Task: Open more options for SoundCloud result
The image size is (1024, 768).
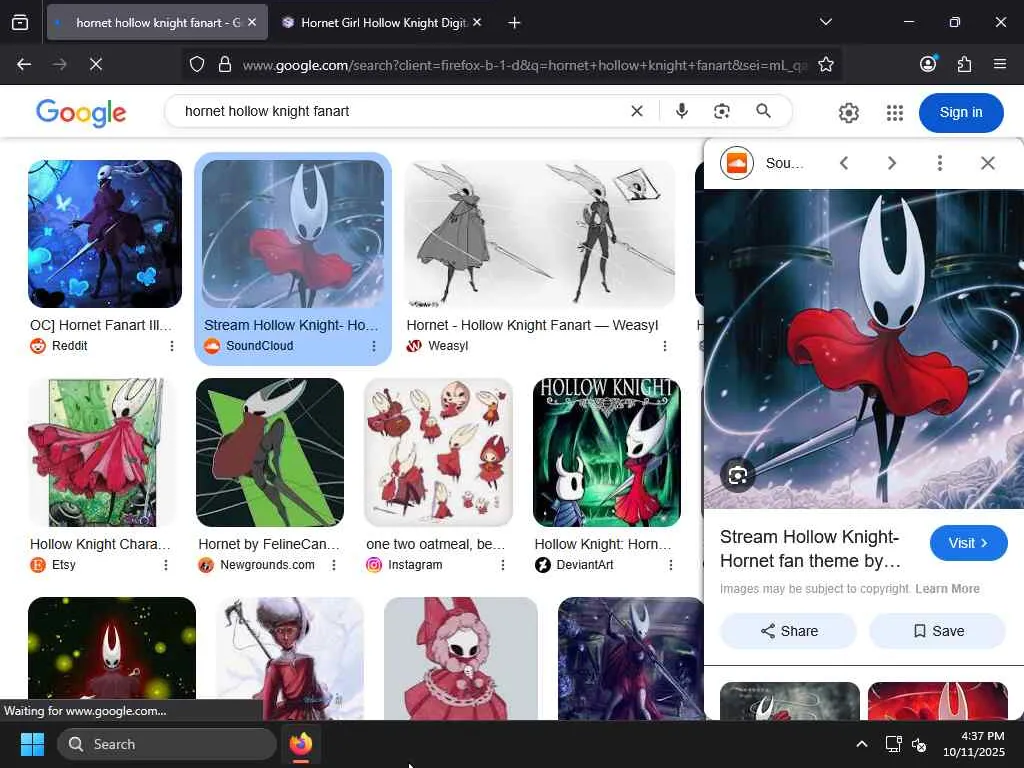Action: (374, 346)
